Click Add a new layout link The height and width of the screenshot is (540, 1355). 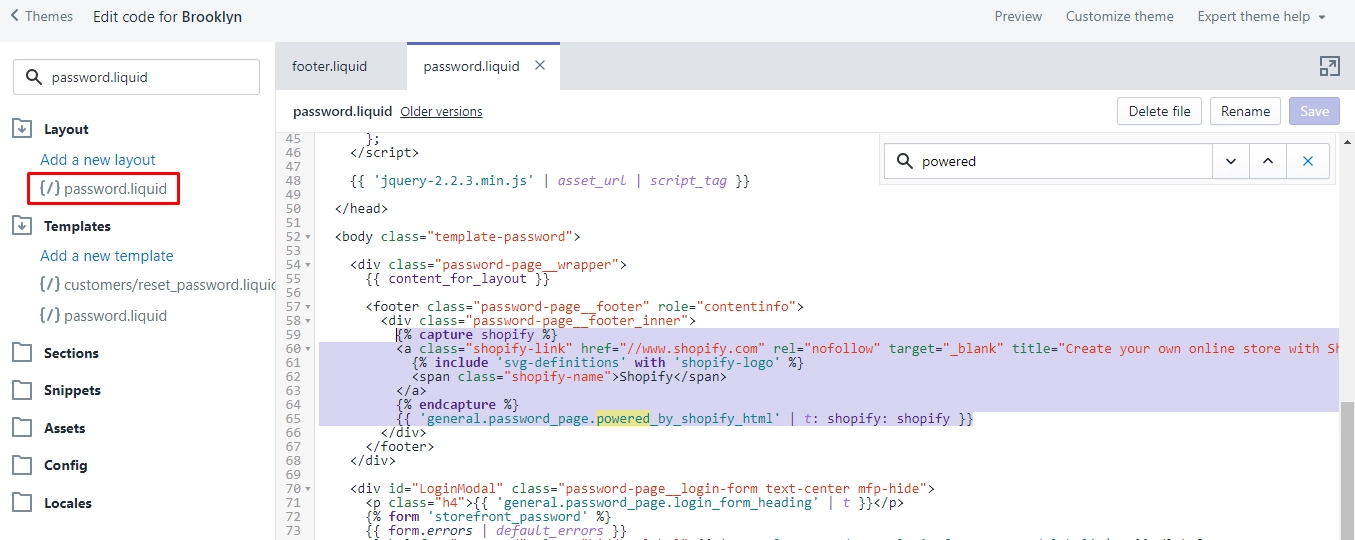point(98,160)
